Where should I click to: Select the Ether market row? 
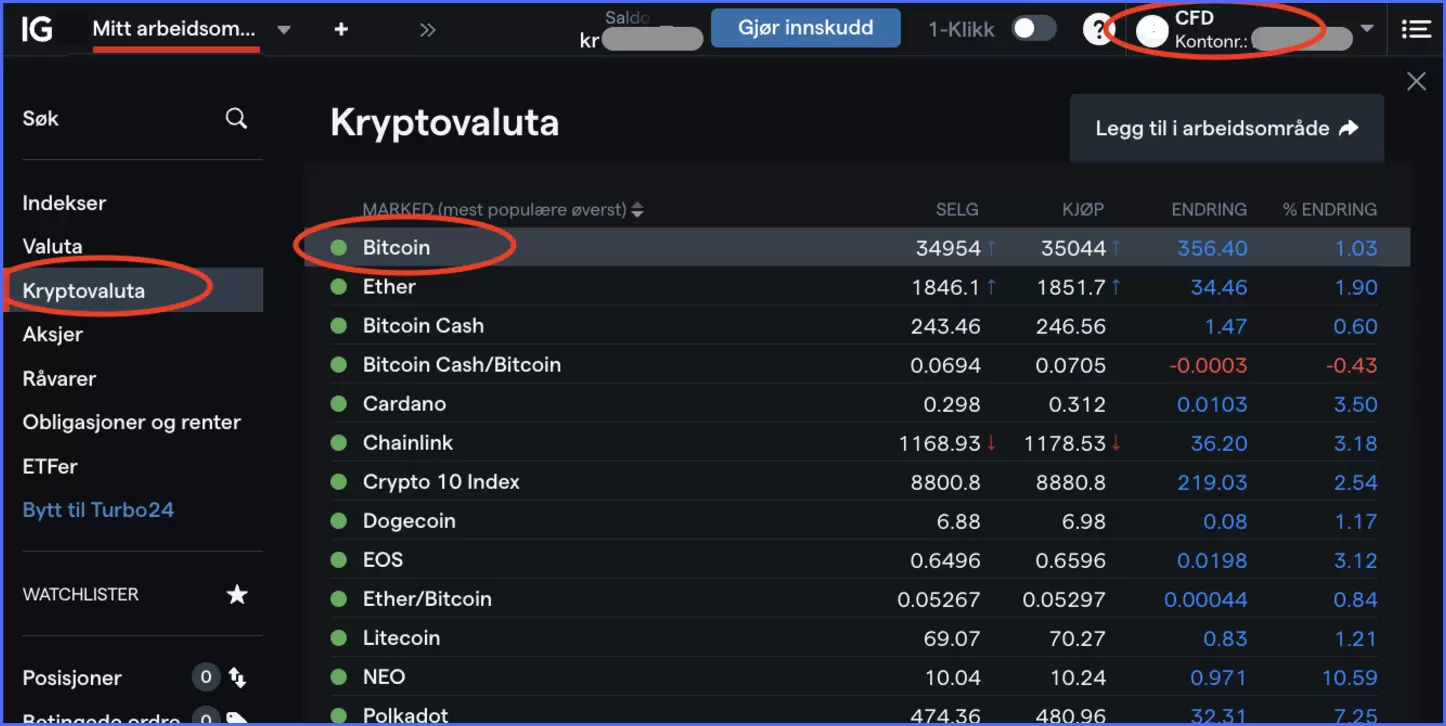click(x=389, y=287)
